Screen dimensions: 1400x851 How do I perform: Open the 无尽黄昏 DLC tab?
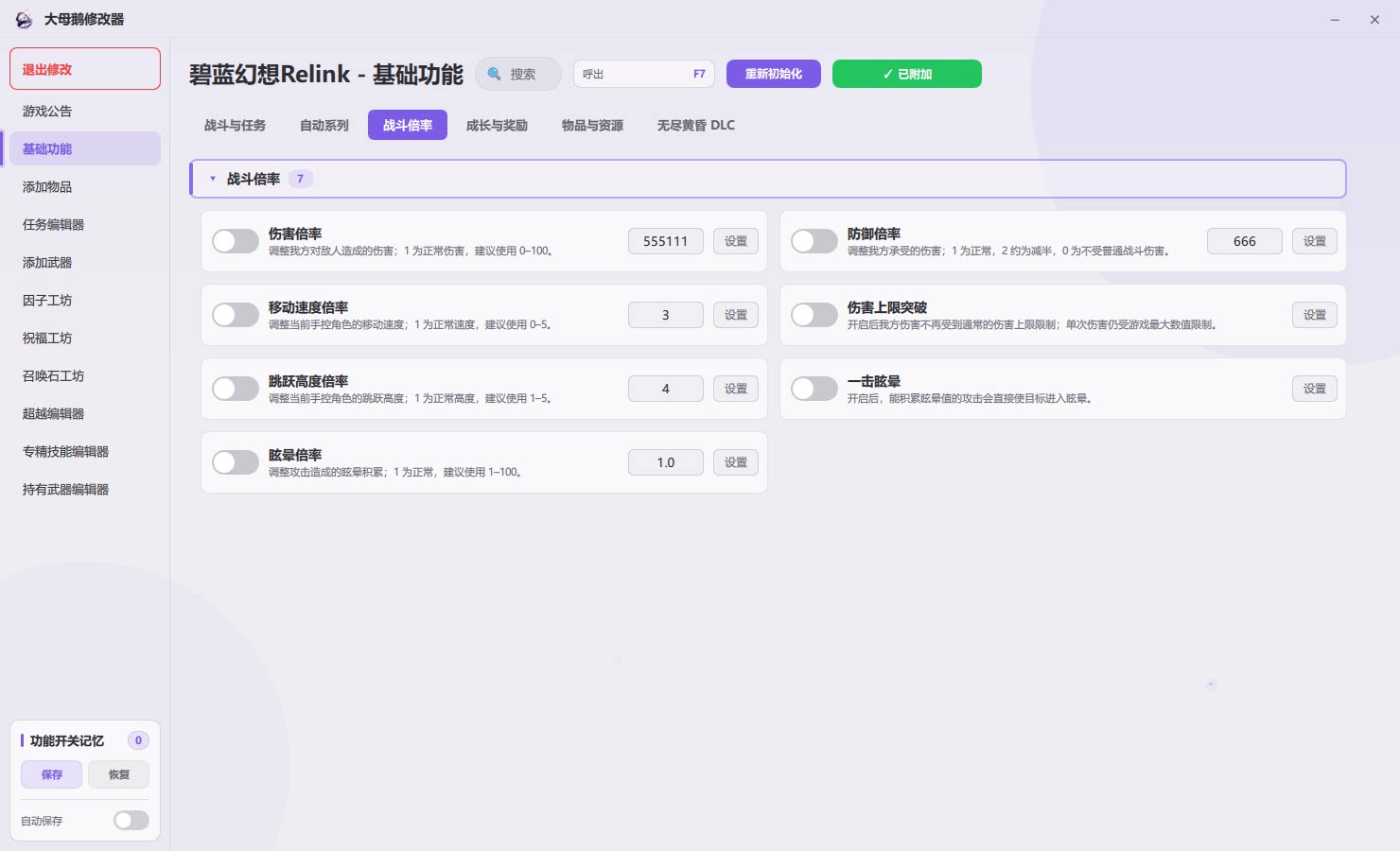tap(696, 125)
